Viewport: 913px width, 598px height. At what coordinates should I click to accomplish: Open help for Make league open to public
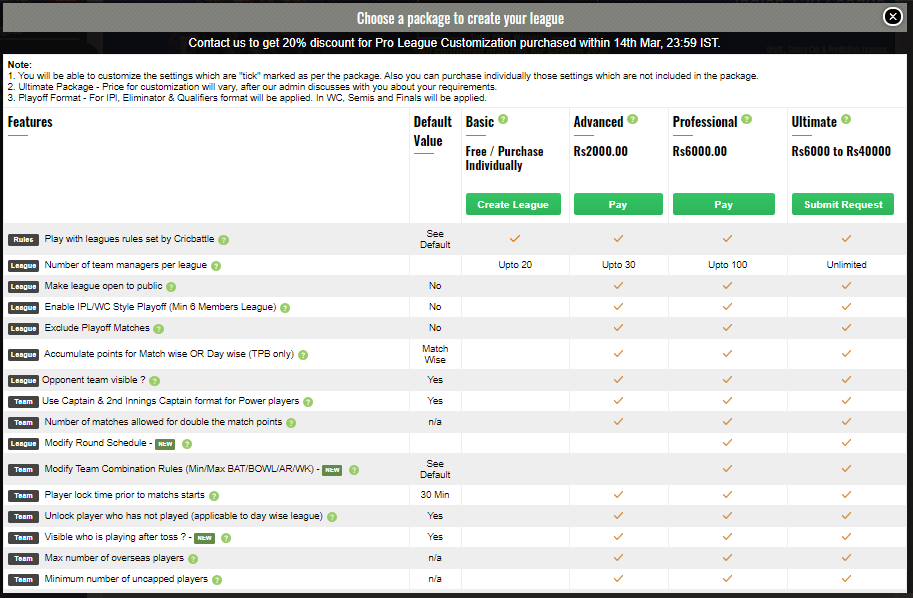[171, 287]
